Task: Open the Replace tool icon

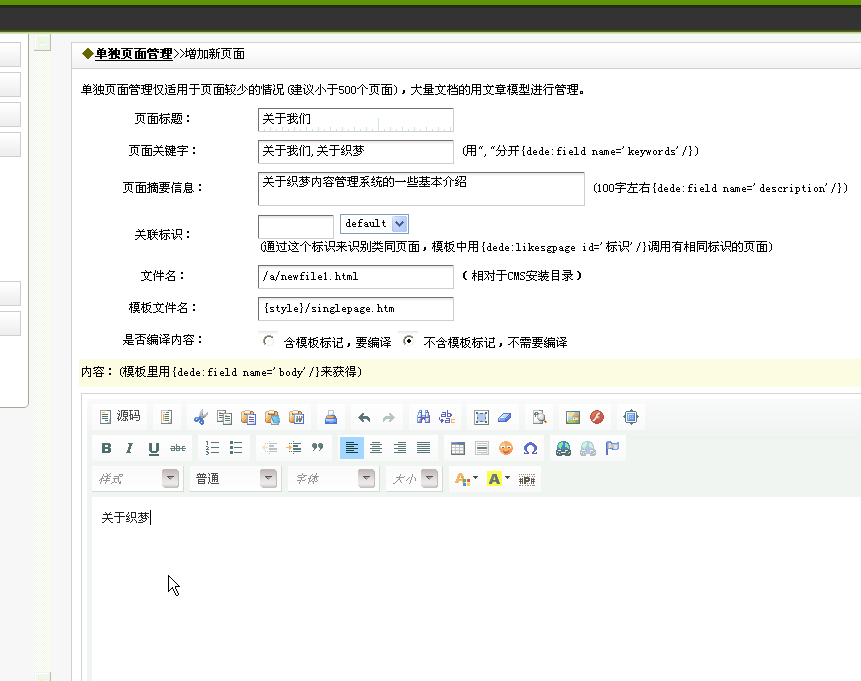Action: pyautogui.click(x=447, y=417)
